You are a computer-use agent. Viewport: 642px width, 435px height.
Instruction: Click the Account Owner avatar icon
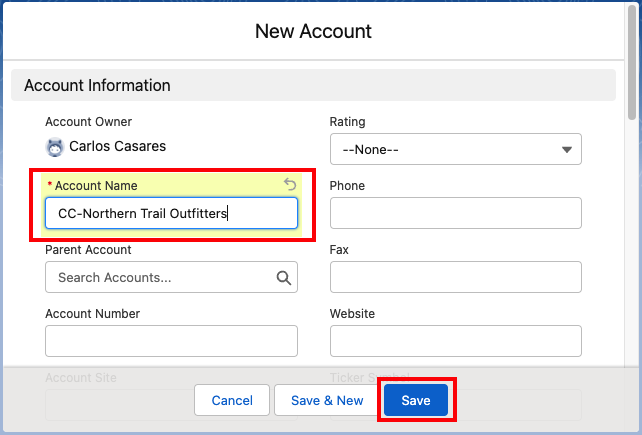(55, 147)
